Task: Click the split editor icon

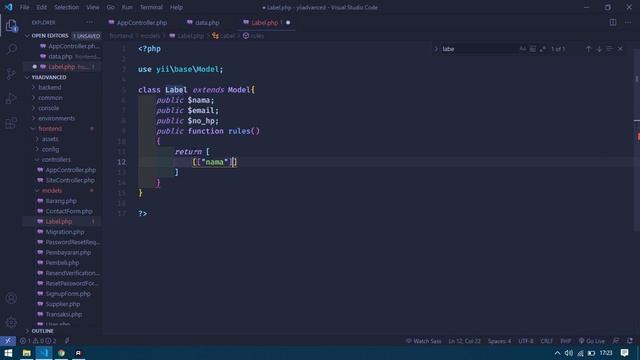Action: [x=613, y=22]
